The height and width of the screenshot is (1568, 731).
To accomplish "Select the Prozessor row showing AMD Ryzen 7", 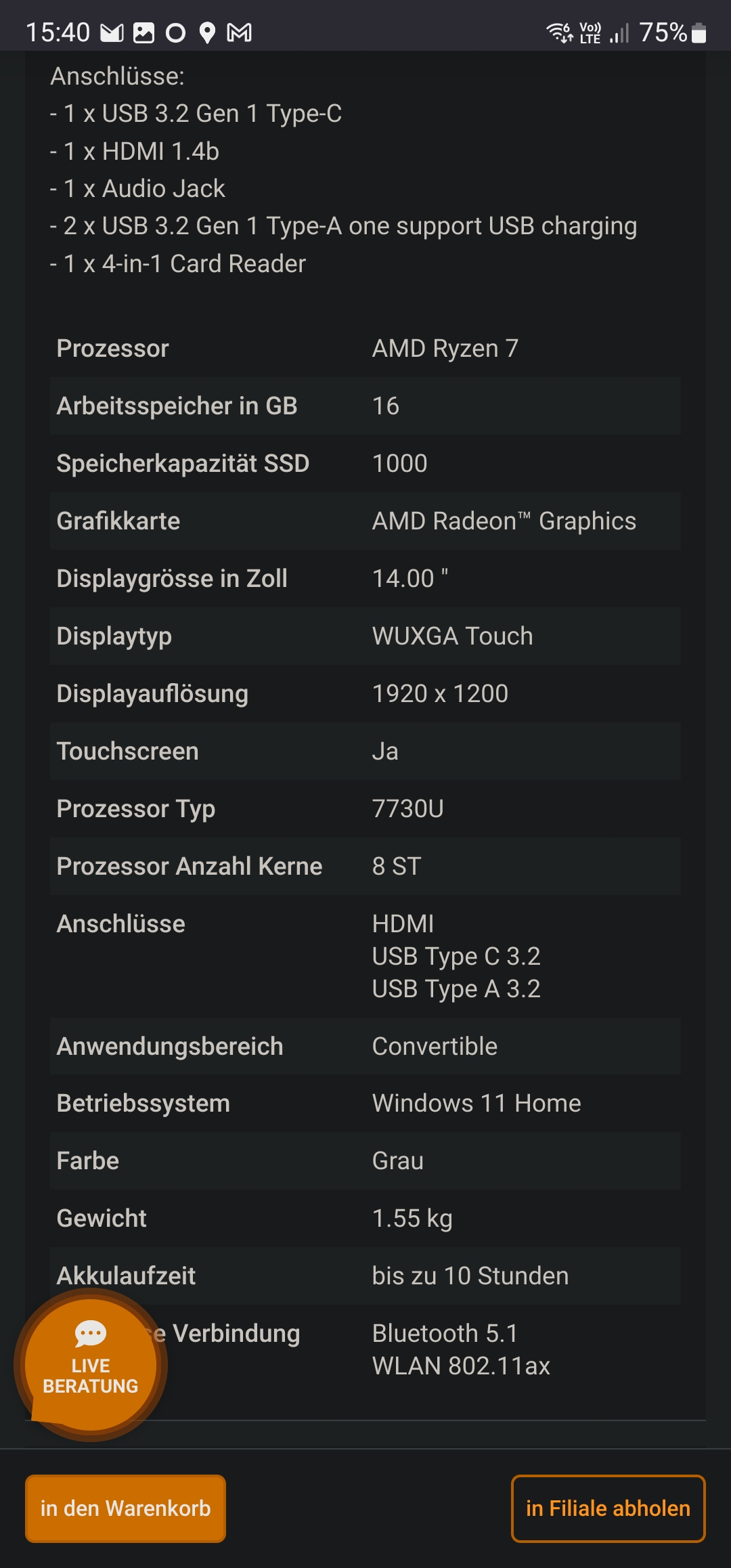I will (365, 349).
